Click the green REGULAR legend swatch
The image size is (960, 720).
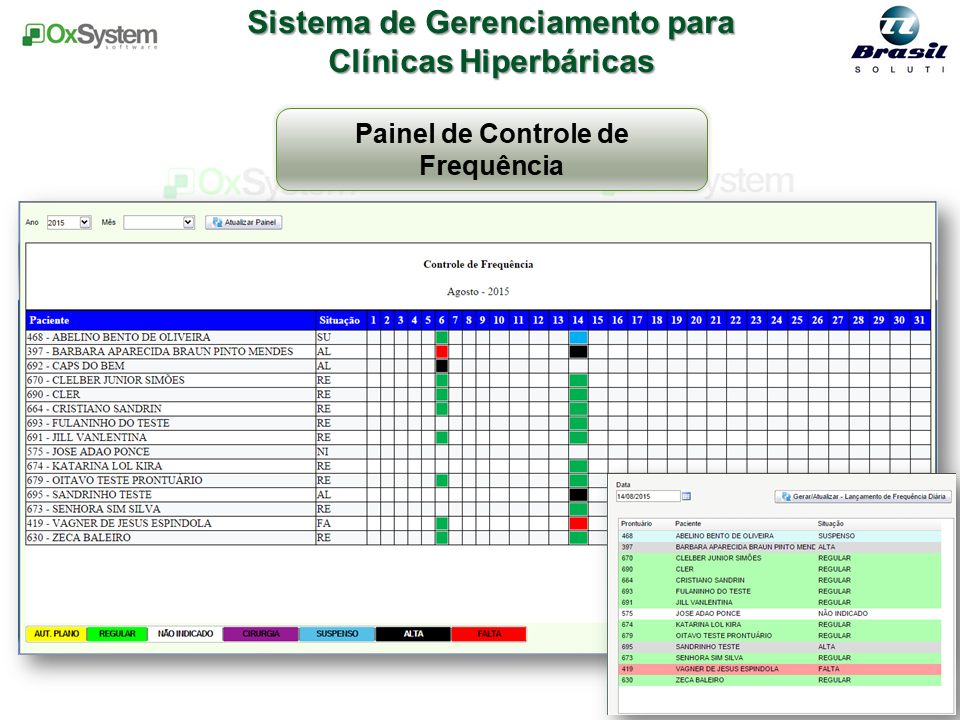(x=117, y=634)
